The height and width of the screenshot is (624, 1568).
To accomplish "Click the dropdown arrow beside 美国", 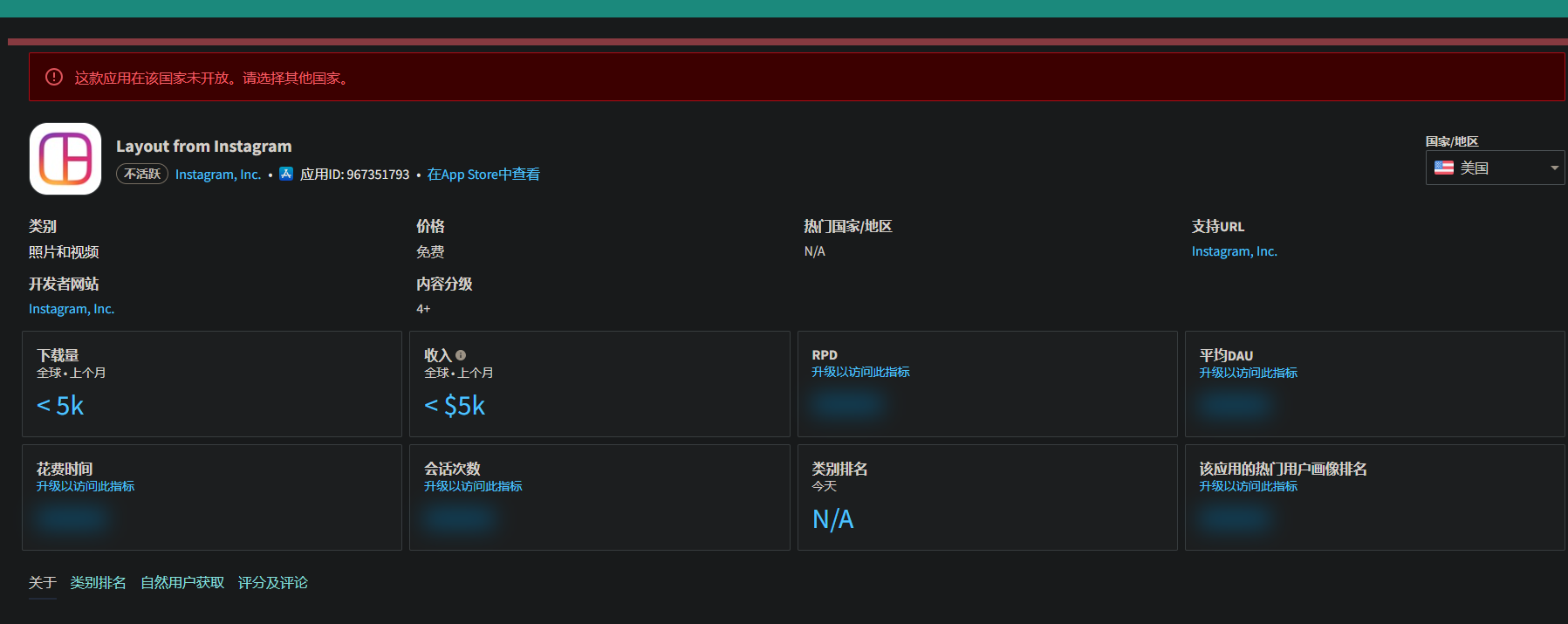I will [x=1554, y=168].
